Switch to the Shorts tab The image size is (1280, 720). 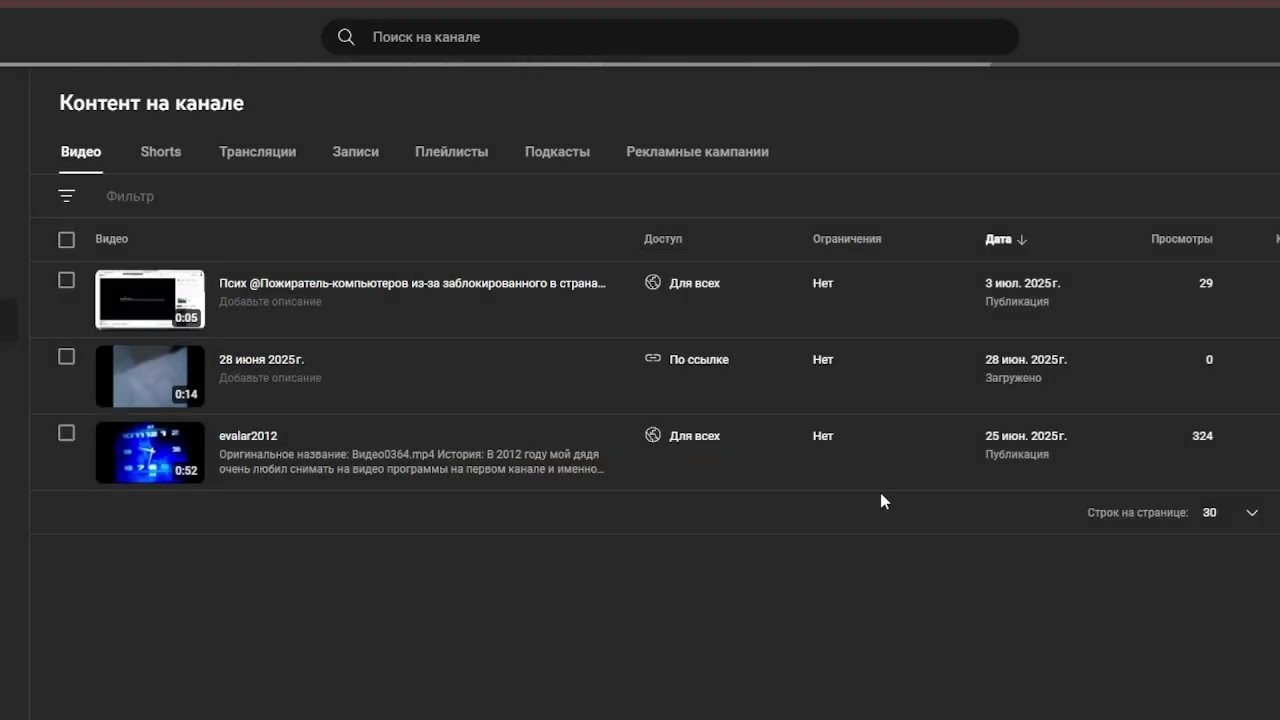(161, 152)
